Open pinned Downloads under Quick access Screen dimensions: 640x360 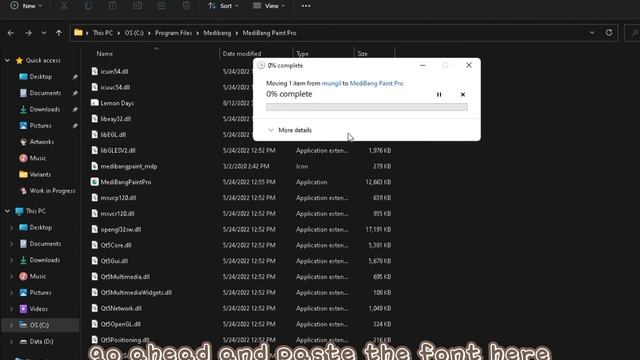click(44, 109)
